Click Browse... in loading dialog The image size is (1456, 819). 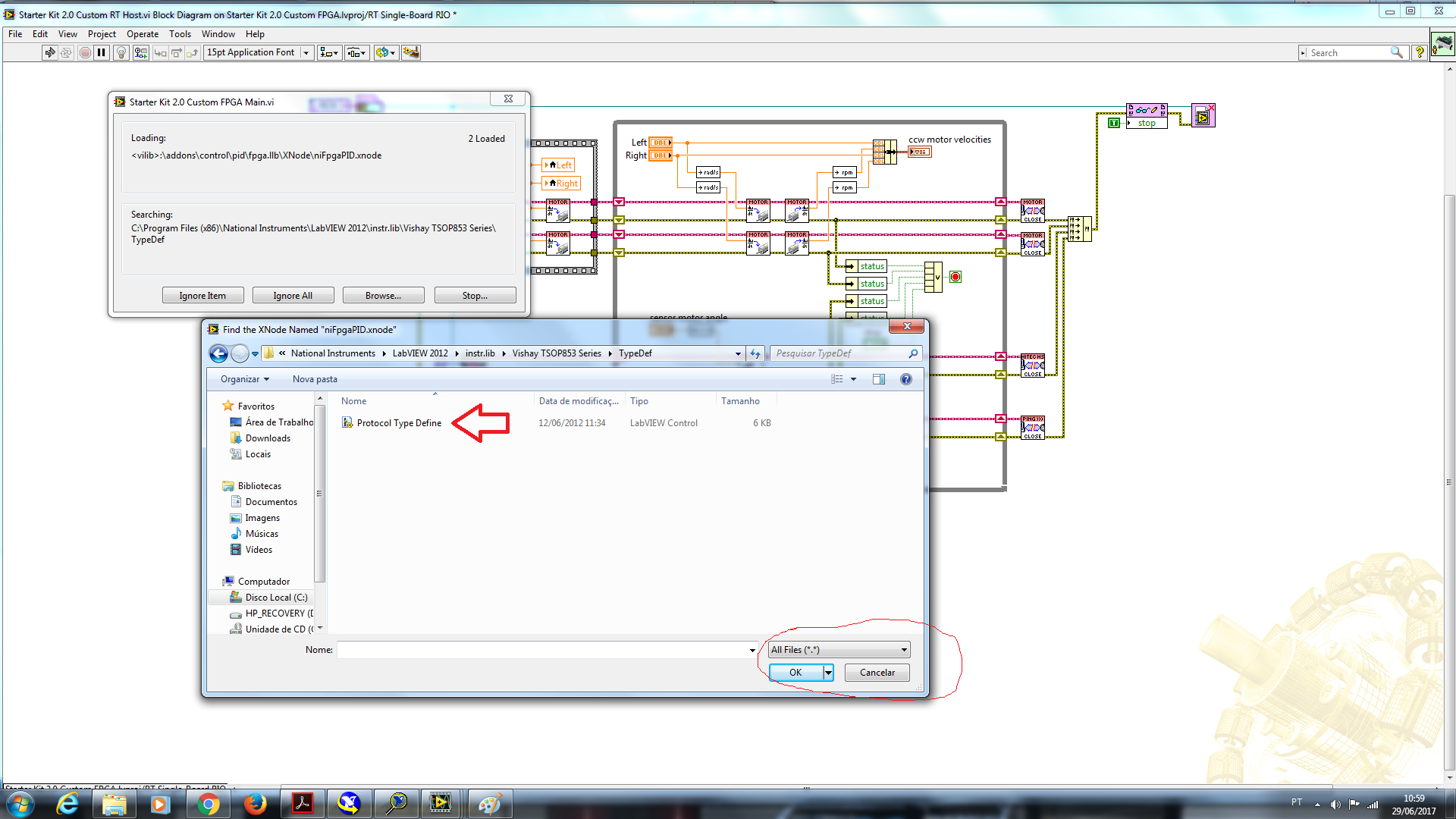pyautogui.click(x=383, y=296)
